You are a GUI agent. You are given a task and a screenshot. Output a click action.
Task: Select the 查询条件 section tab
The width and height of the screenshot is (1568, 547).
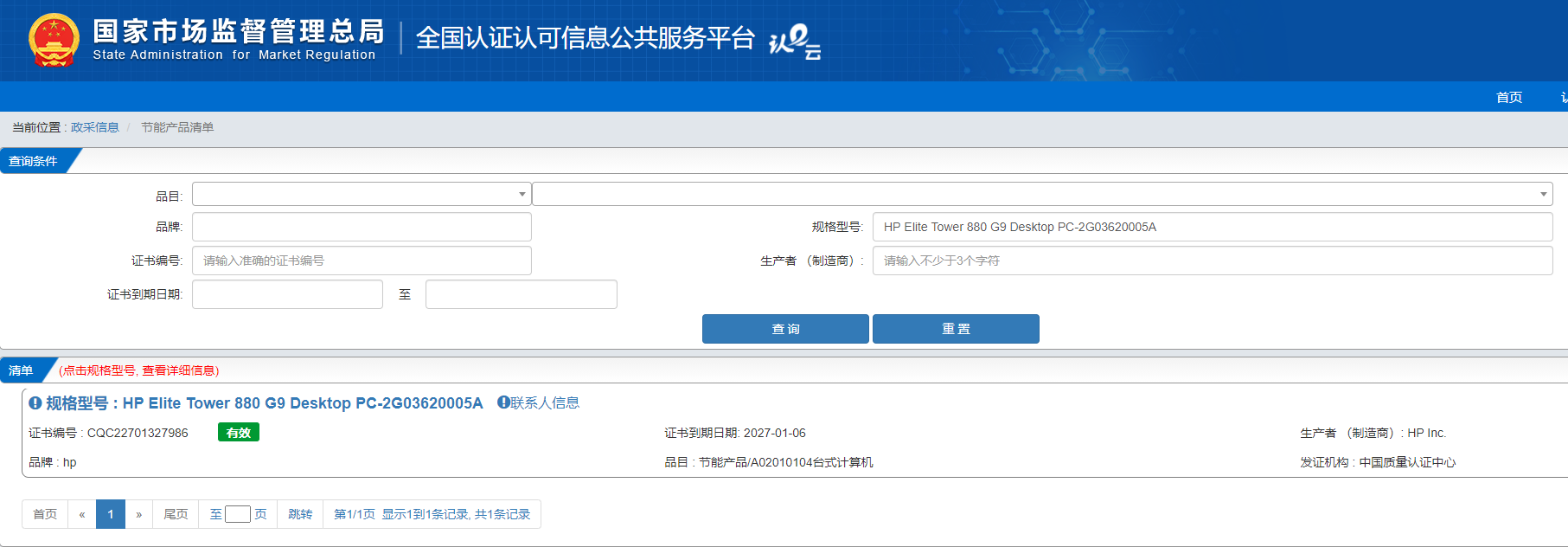pyautogui.click(x=33, y=161)
